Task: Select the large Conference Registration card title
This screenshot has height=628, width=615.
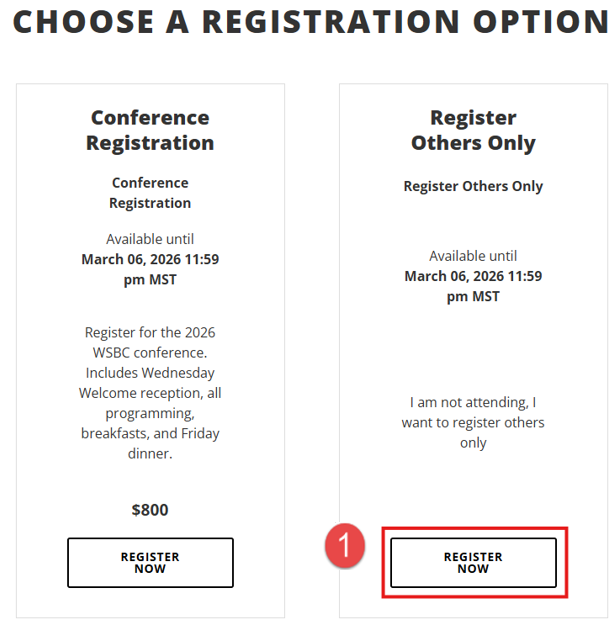Action: (x=150, y=130)
